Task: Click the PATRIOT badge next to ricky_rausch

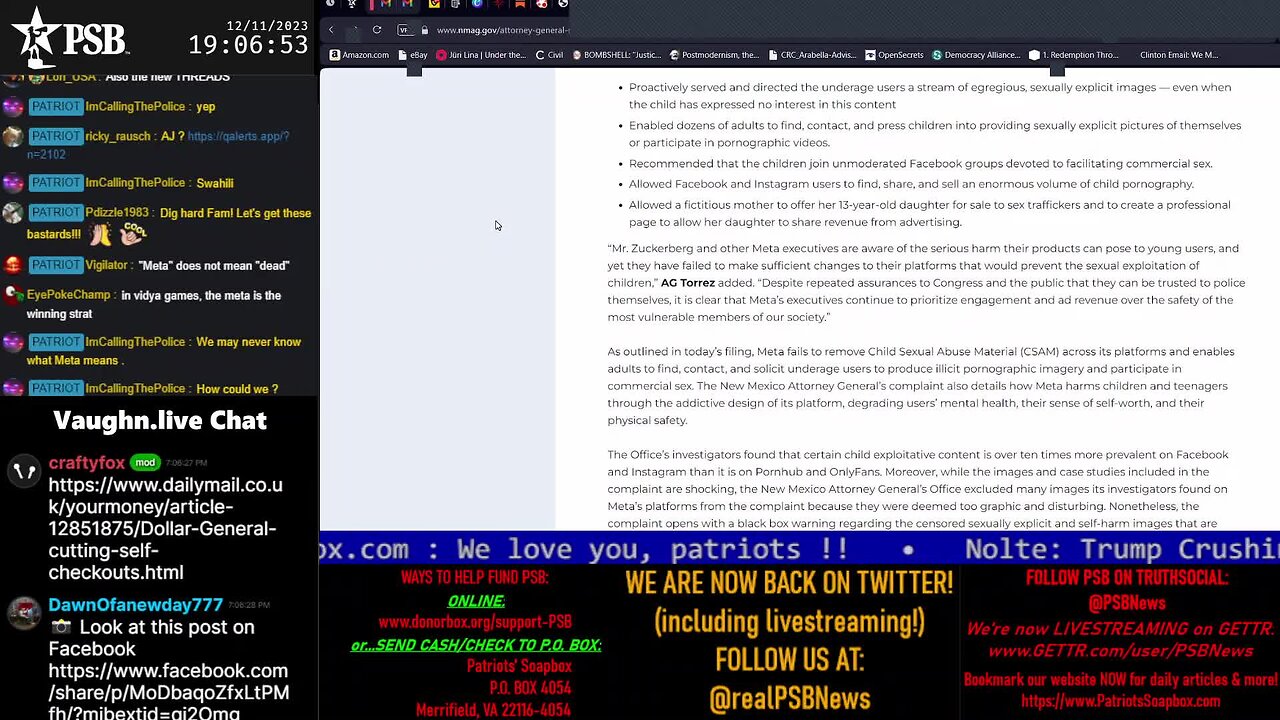Action: [55, 136]
